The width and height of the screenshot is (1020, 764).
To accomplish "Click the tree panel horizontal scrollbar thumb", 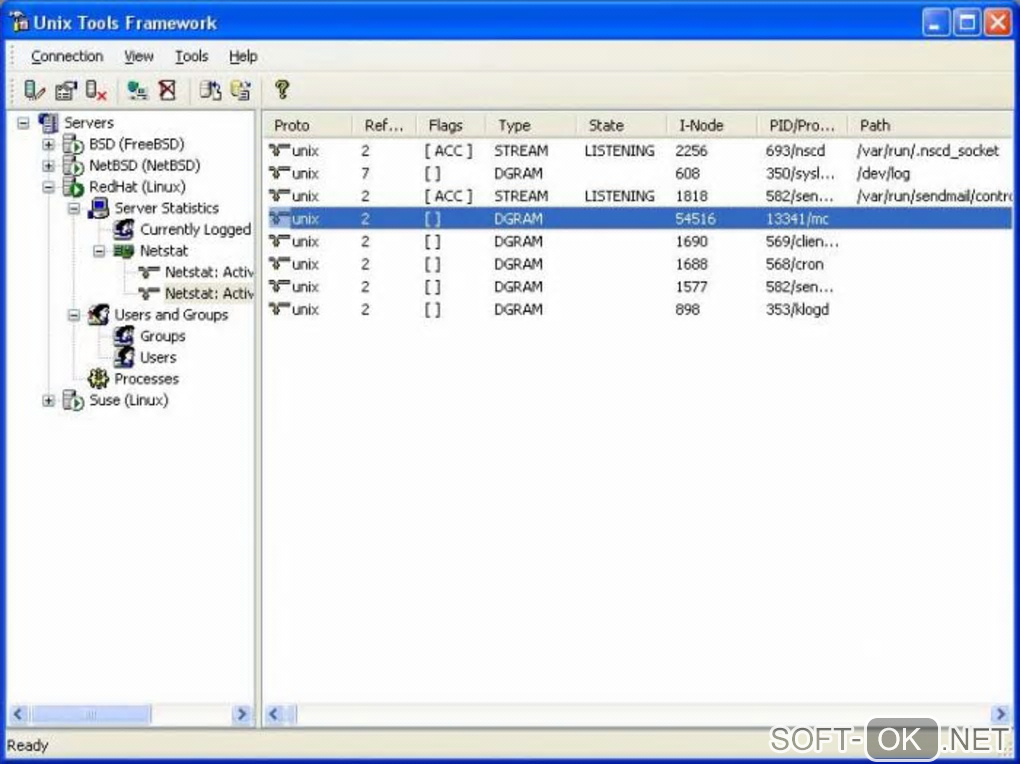I will pos(90,715).
